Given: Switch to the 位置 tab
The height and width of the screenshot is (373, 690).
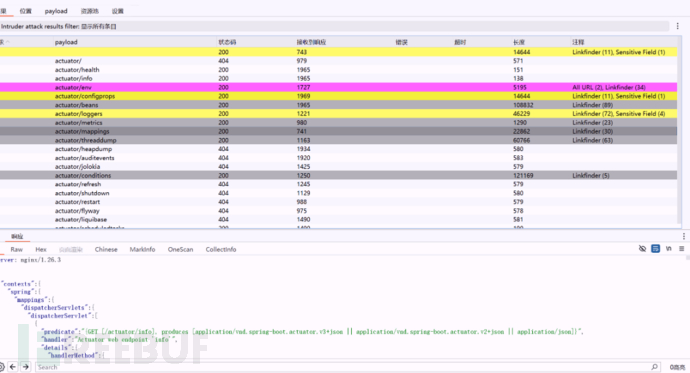Looking at the screenshot, I should coord(26,11).
